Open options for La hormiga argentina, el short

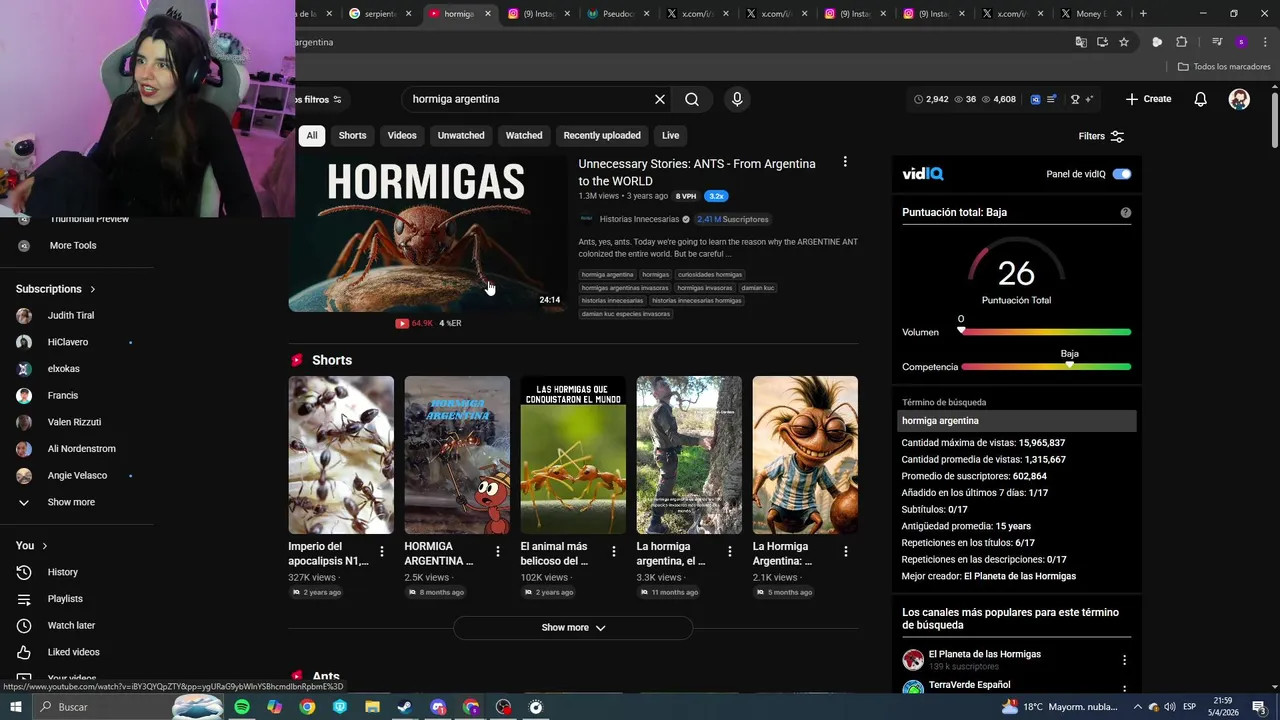[730, 552]
